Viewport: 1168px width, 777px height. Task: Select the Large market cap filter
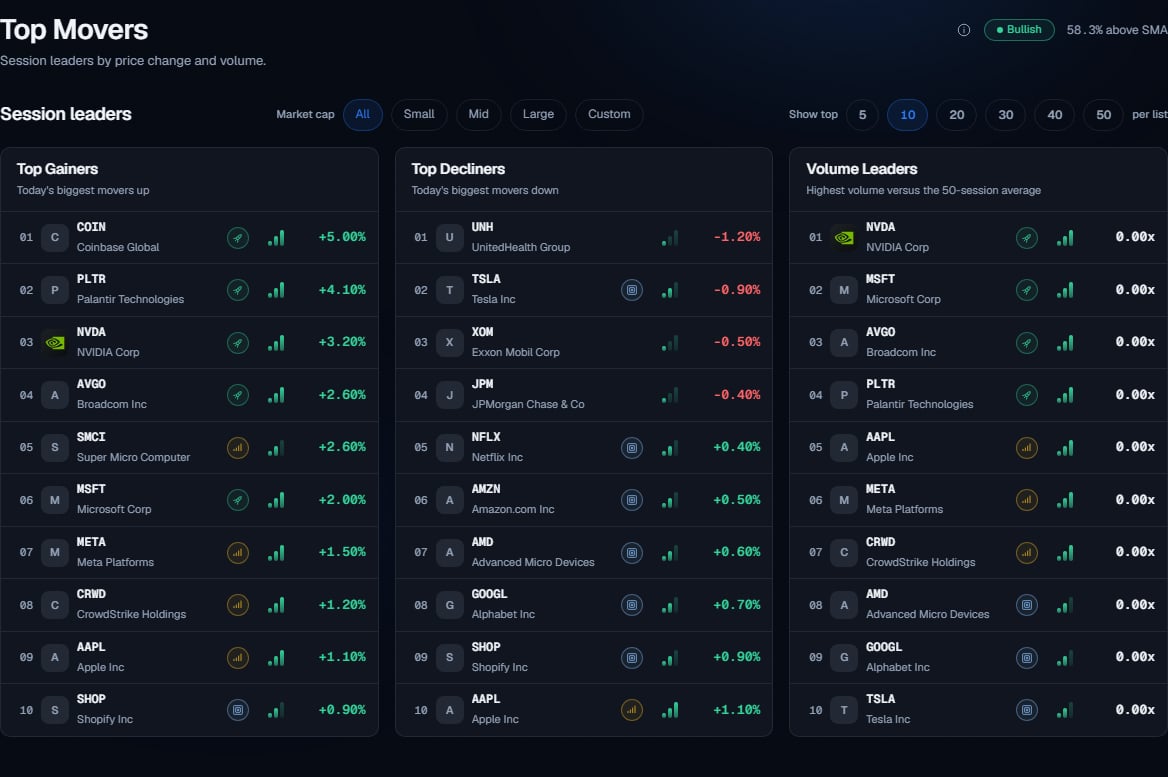538,115
